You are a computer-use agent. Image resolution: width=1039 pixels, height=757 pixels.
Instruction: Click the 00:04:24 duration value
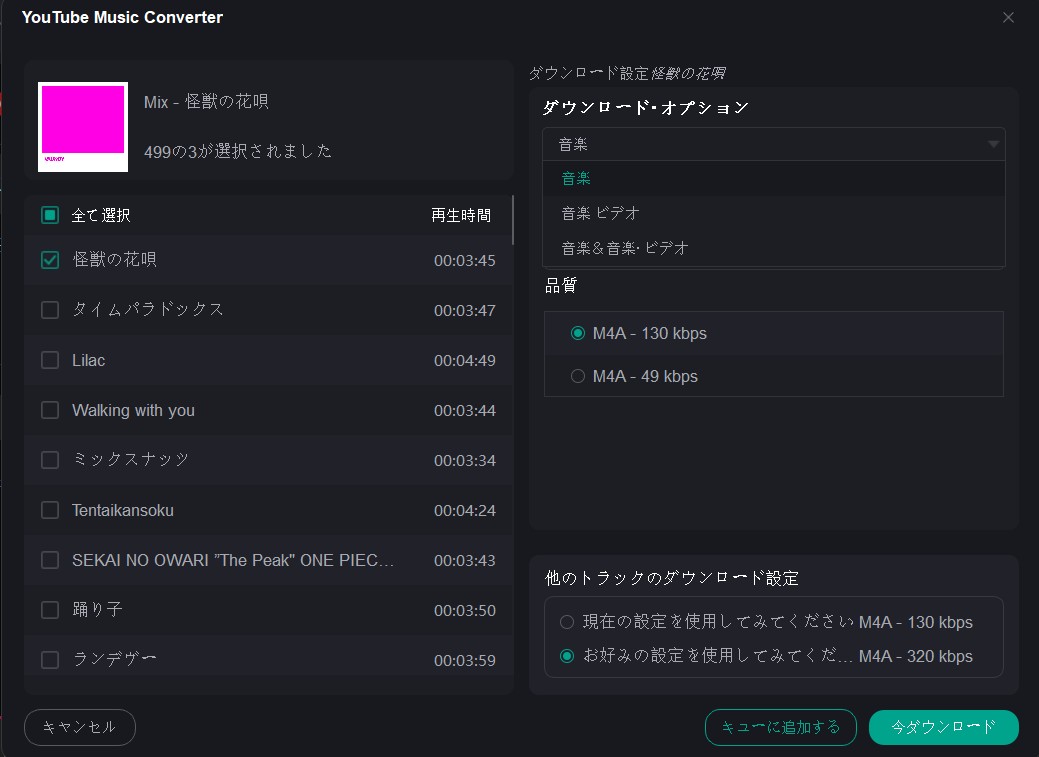(465, 510)
